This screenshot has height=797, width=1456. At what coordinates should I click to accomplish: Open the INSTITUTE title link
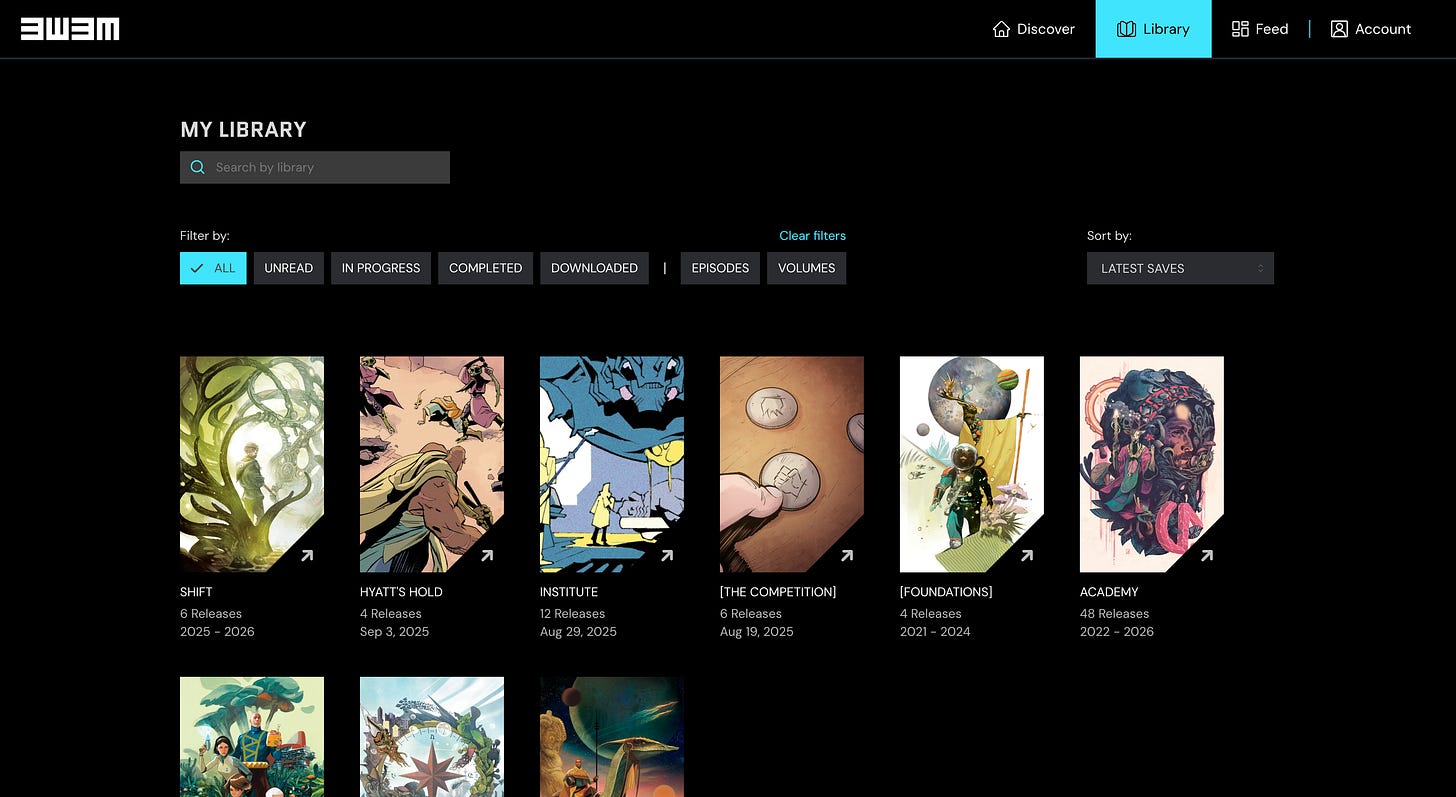569,592
